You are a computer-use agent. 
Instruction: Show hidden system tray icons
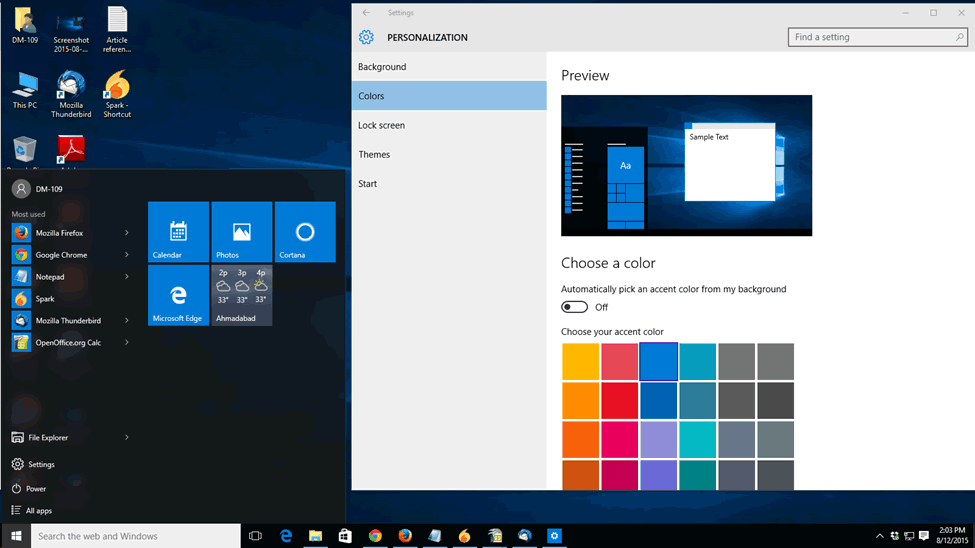(x=879, y=536)
